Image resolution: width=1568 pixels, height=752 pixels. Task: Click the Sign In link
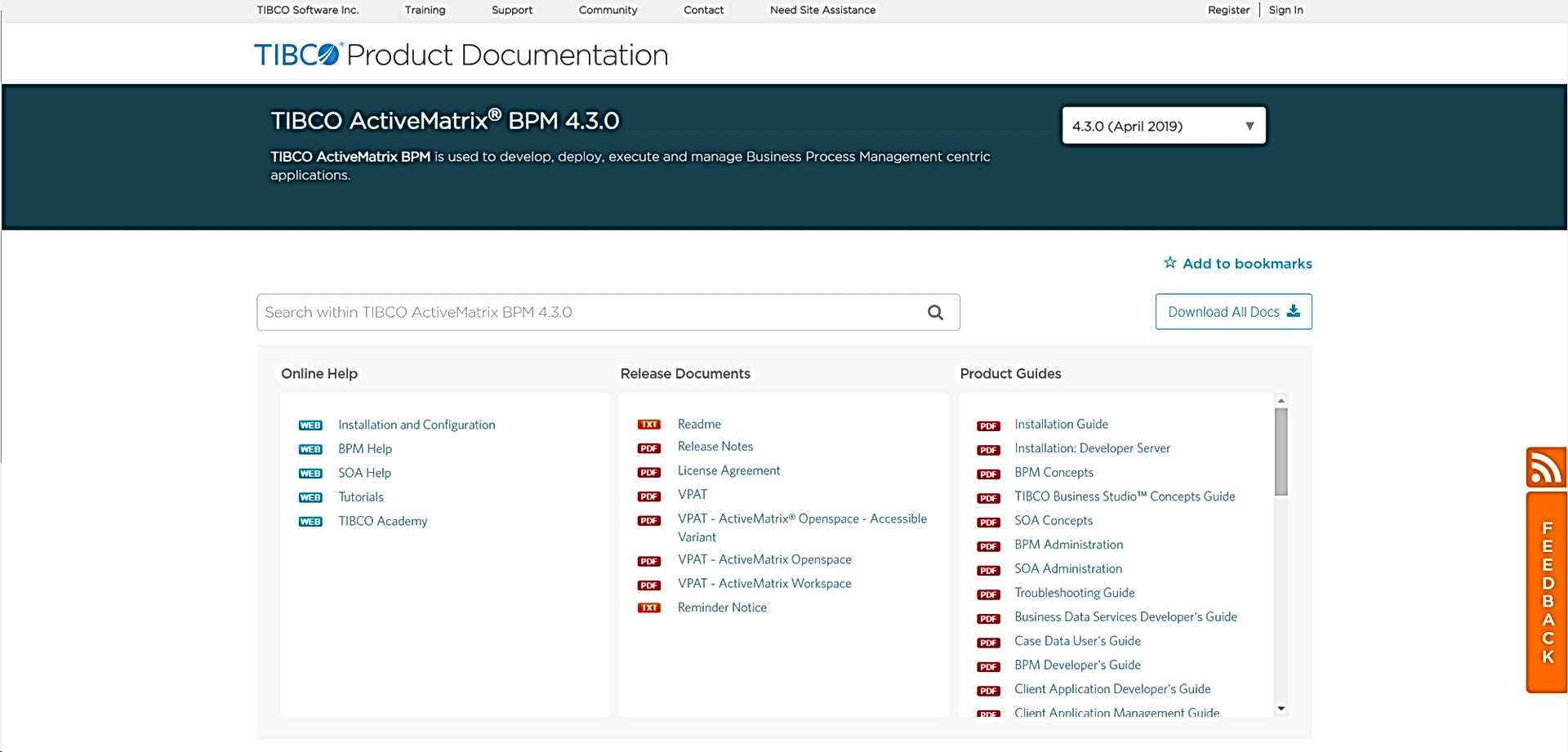[x=1285, y=10]
